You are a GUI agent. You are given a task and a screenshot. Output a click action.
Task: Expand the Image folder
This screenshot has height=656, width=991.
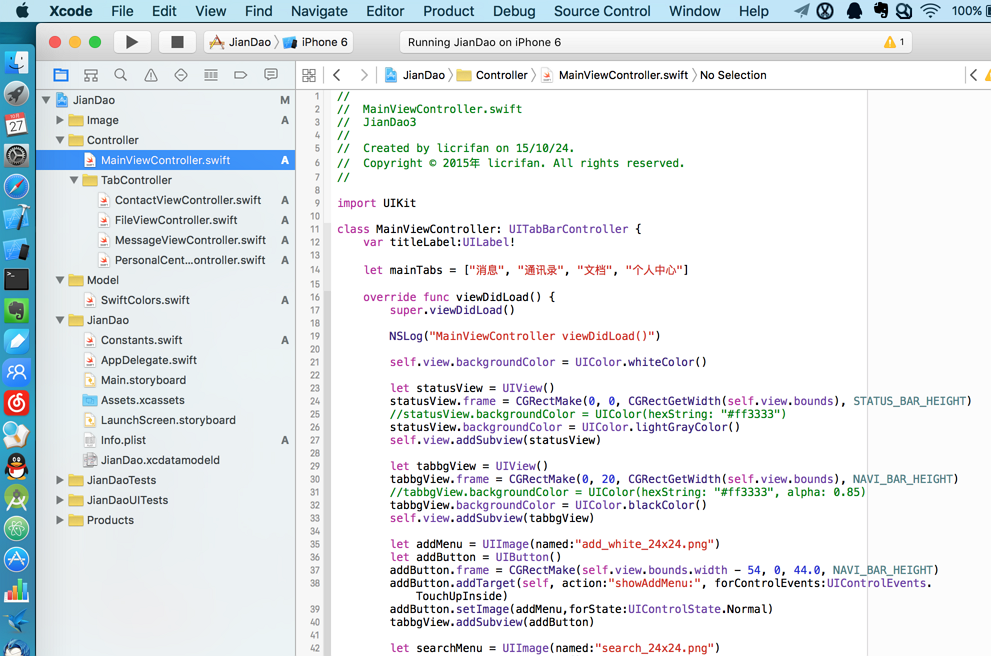60,120
